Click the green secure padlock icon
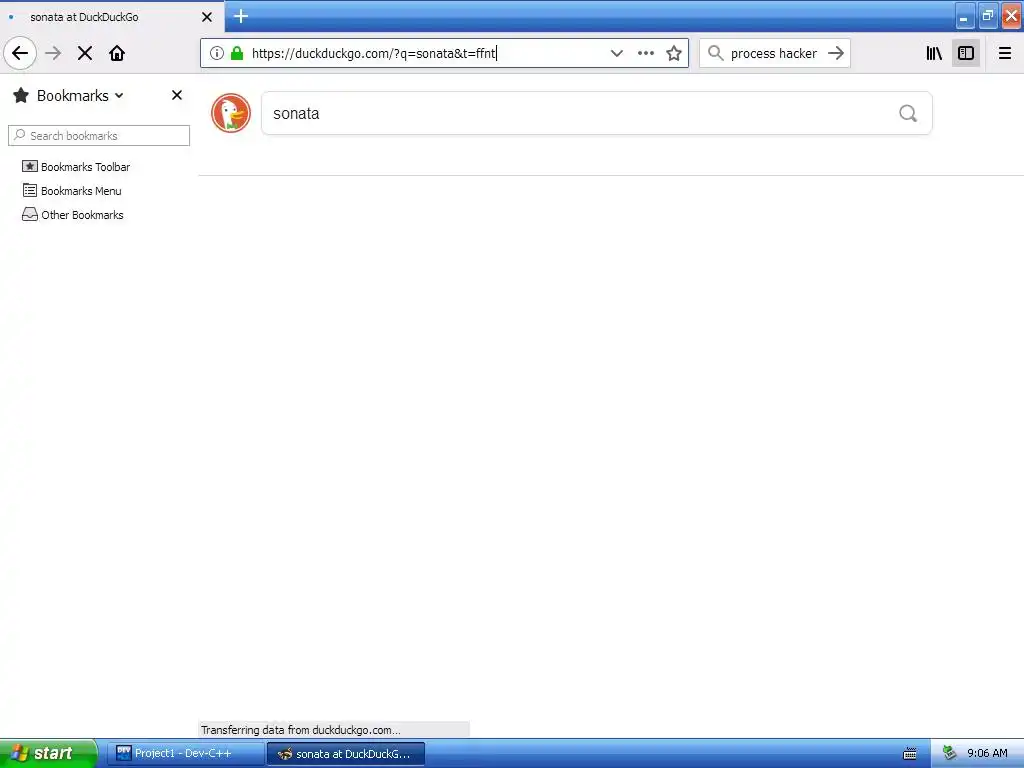Screen dimensions: 1024x768 pos(237,53)
